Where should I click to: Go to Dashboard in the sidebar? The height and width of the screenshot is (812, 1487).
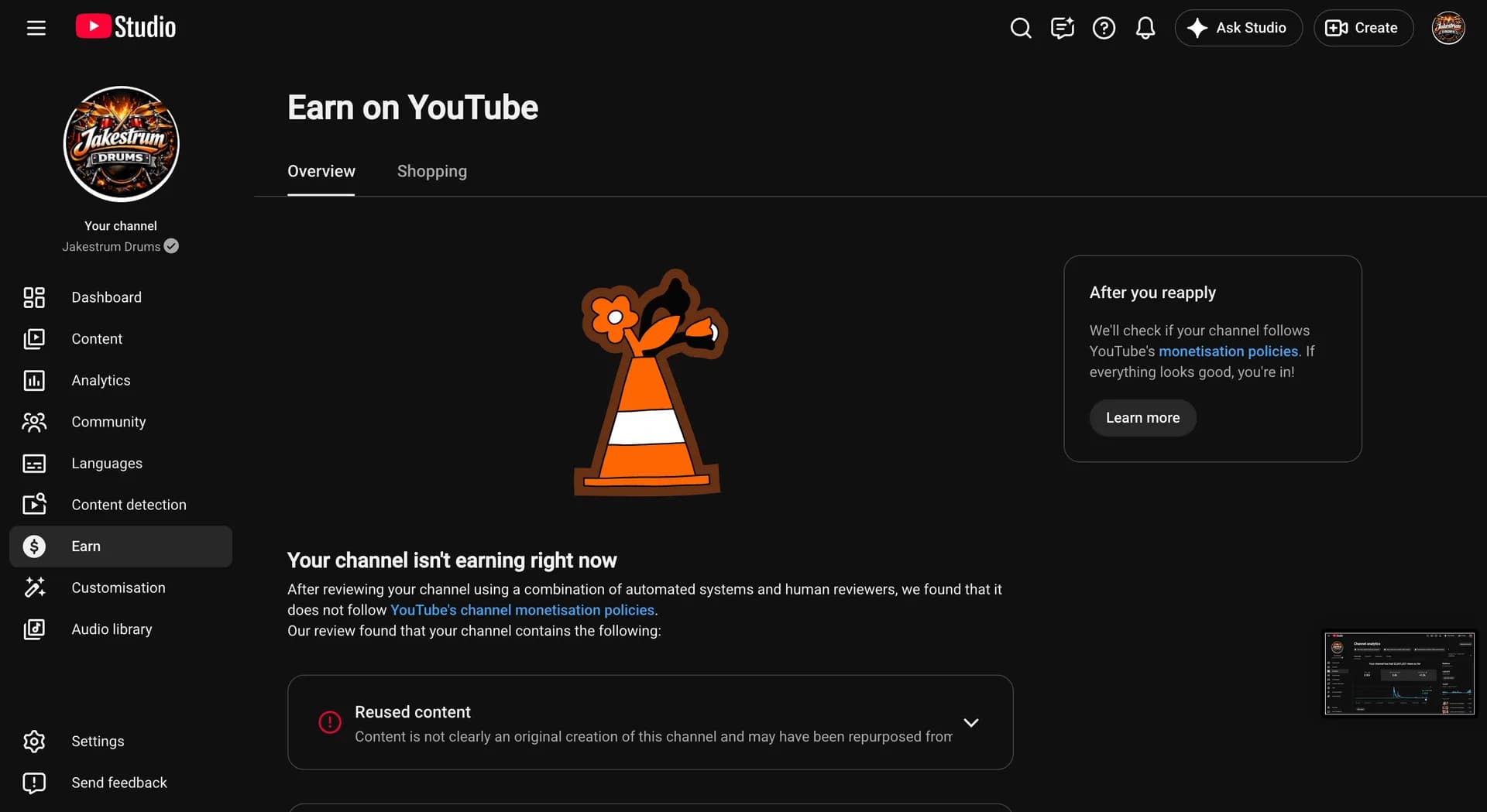click(x=121, y=297)
